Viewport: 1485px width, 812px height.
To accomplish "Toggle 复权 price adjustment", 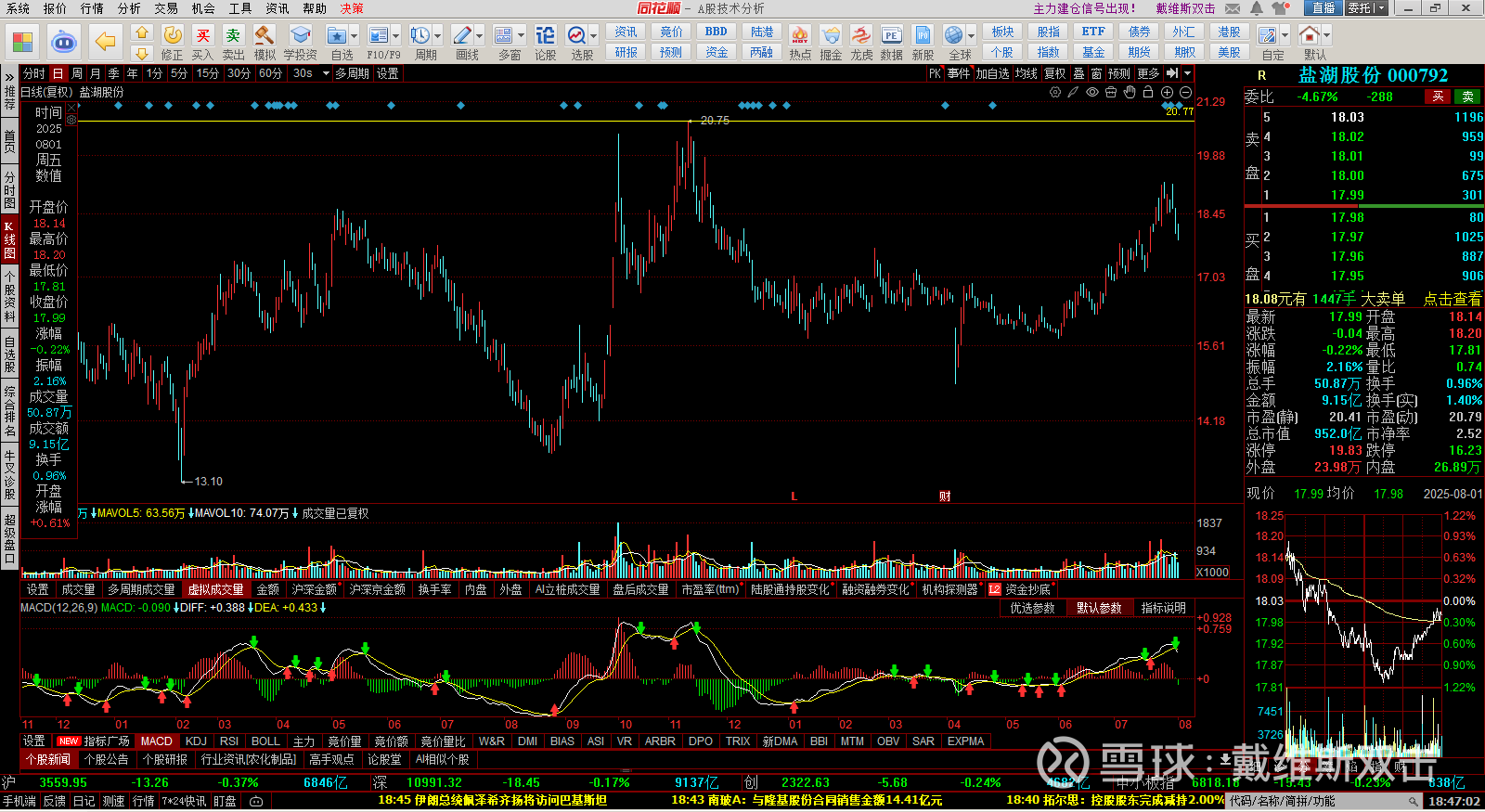I will 1055,73.
